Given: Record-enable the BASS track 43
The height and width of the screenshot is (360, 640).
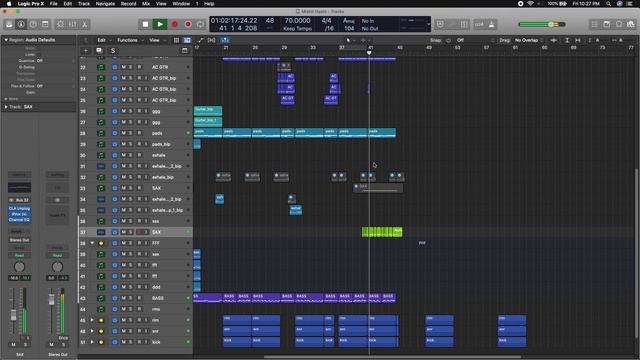Looking at the screenshot, I should [x=139, y=298].
